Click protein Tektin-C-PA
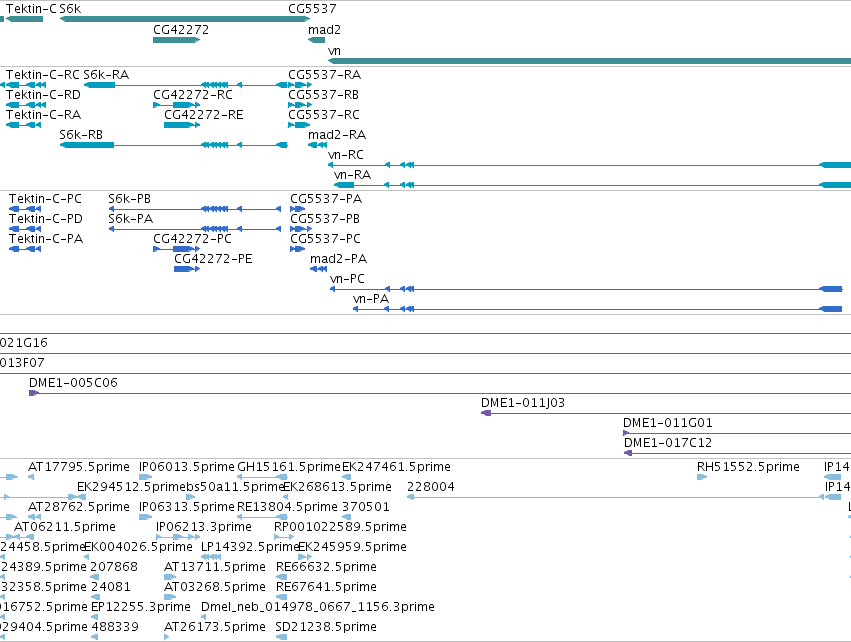851x642 pixels. point(25,250)
